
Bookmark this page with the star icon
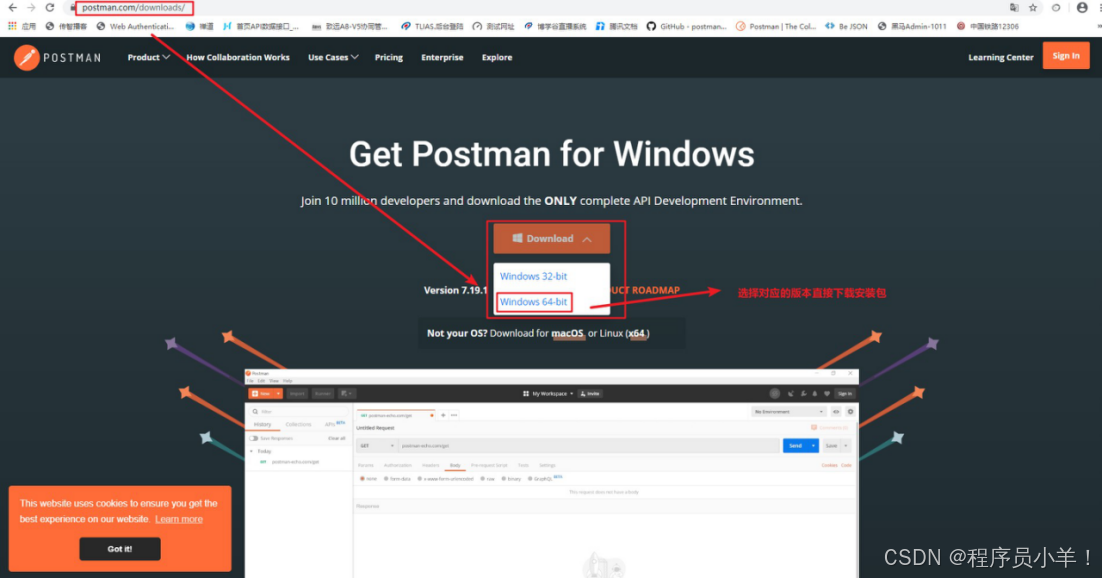pos(1033,8)
